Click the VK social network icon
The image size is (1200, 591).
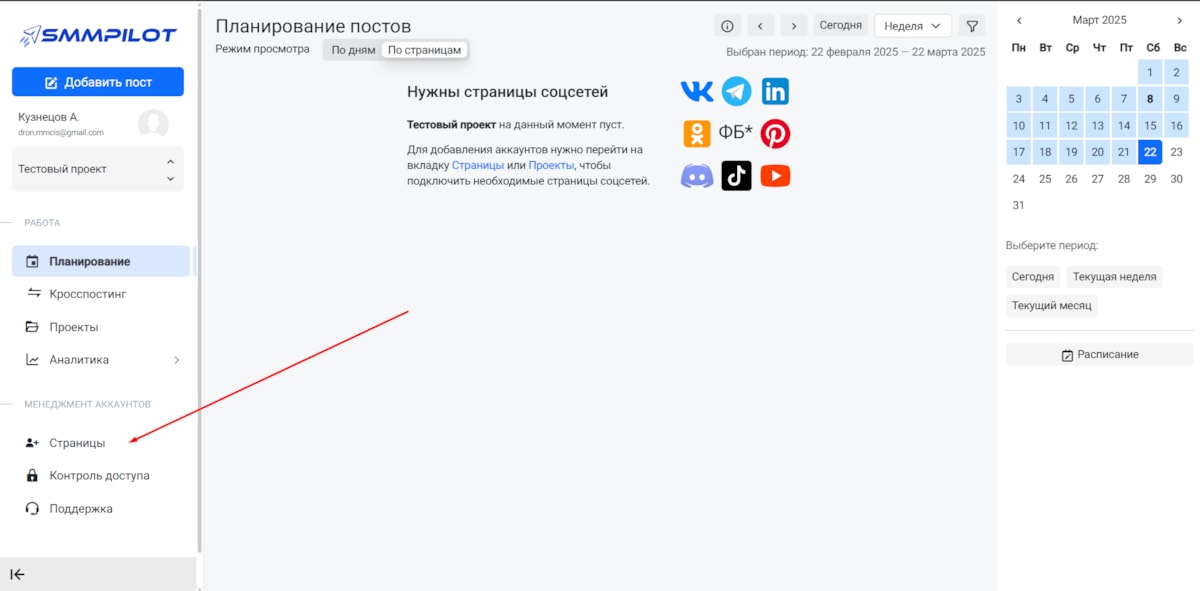[x=697, y=92]
